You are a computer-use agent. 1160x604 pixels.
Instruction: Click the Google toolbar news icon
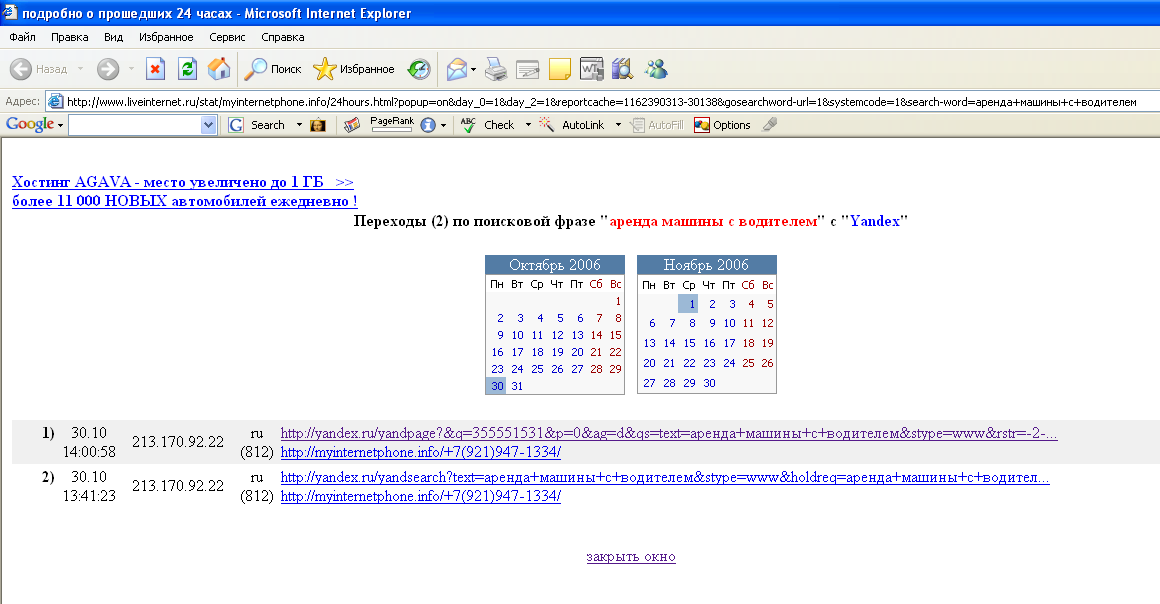coord(352,125)
